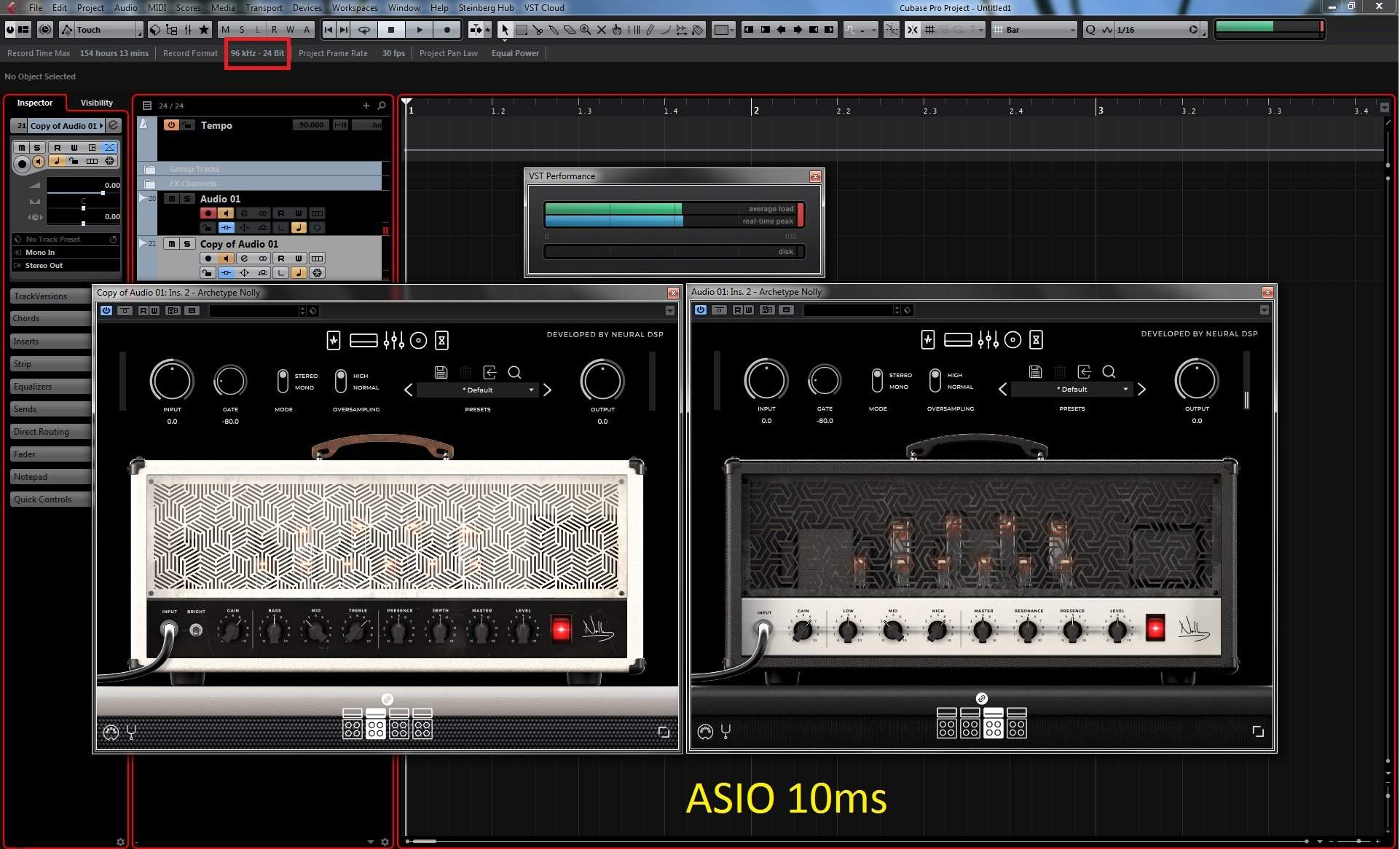Disable record enable on Audio 01 track
The width and height of the screenshot is (1400, 849).
click(208, 213)
